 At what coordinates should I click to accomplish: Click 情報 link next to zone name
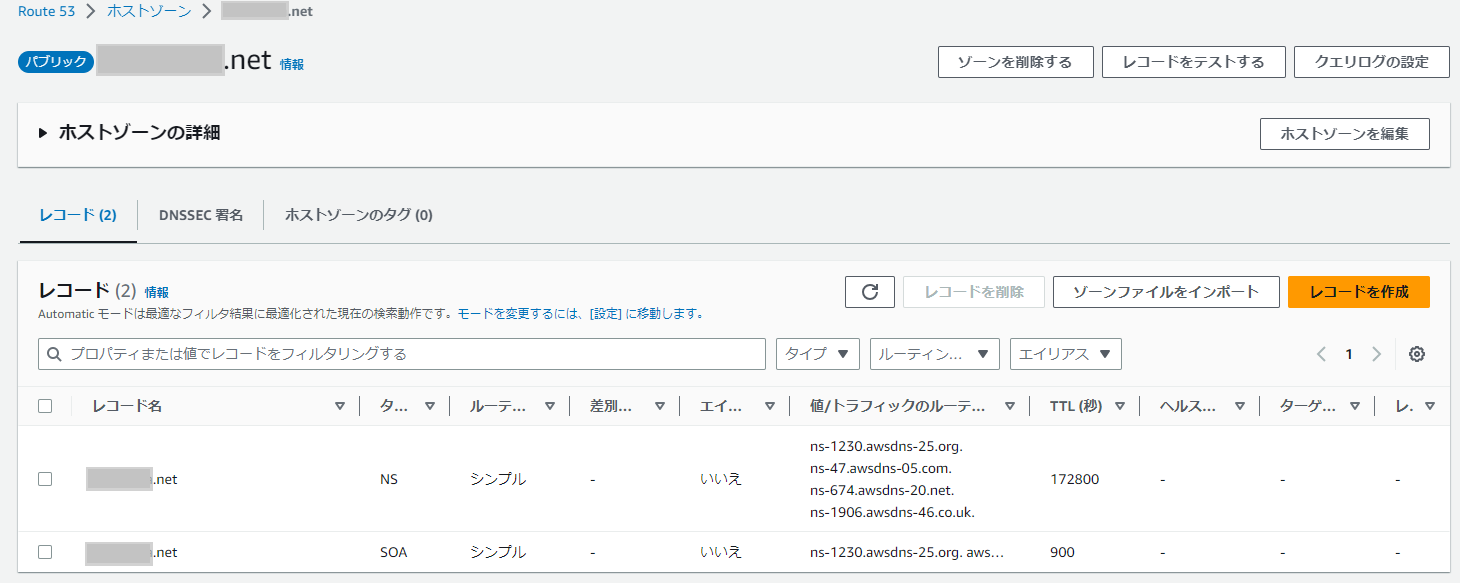click(292, 64)
